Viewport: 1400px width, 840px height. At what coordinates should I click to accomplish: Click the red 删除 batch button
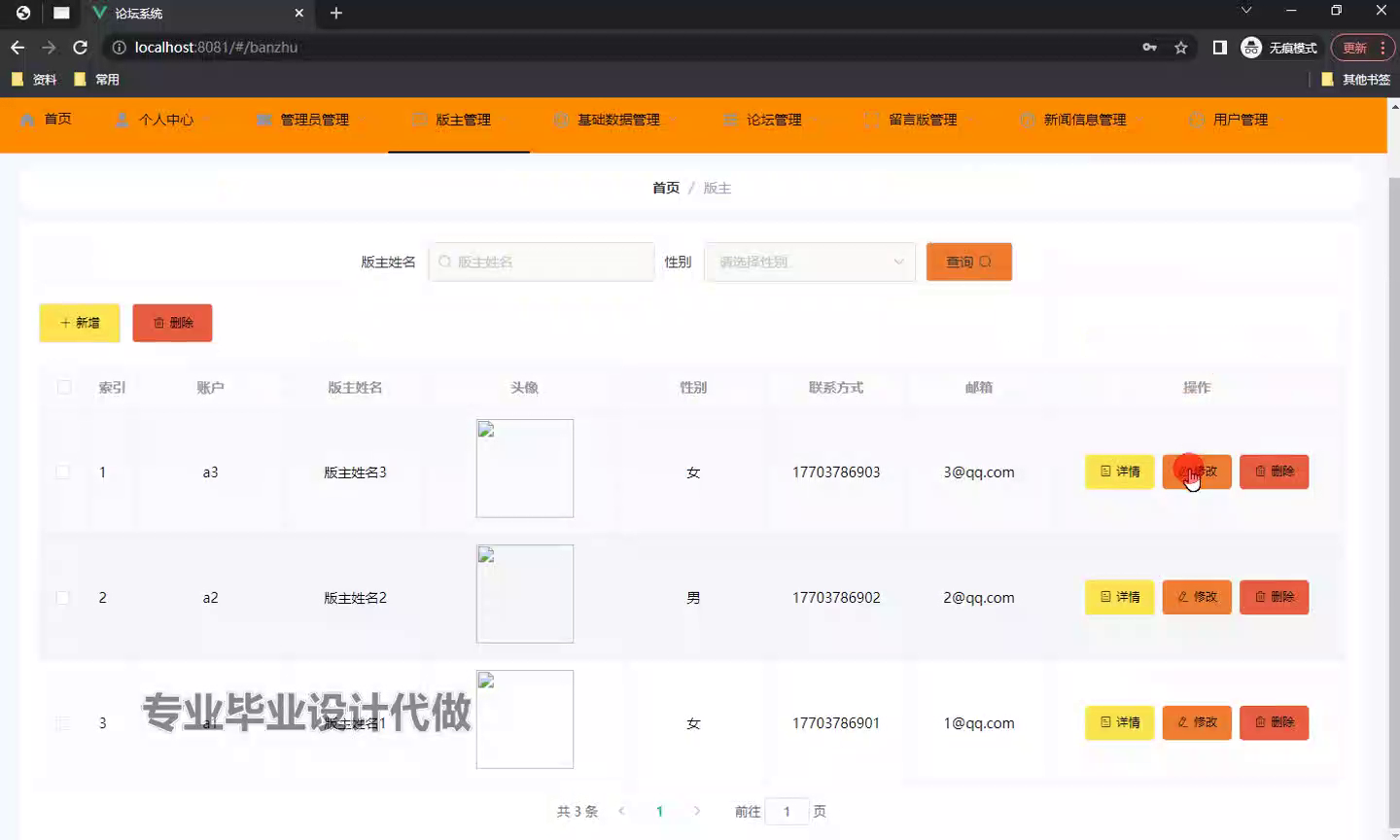point(172,323)
